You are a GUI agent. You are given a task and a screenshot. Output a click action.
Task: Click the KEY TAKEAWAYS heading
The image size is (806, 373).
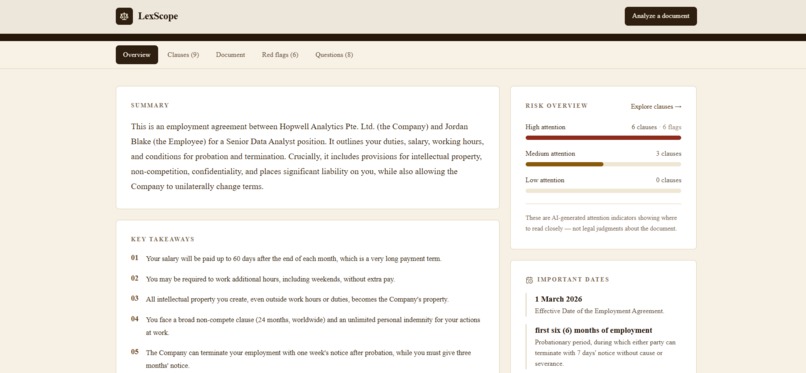click(162, 239)
